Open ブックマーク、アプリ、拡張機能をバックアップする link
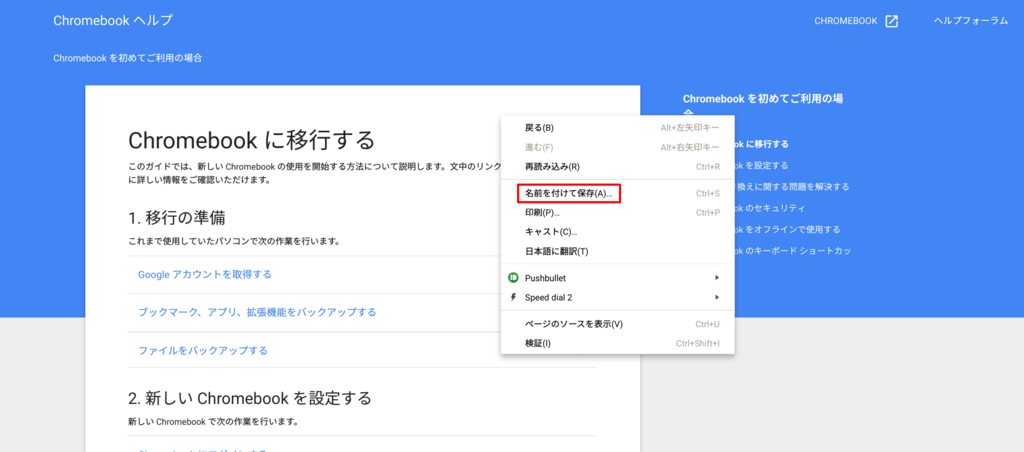1024x452 pixels. [257, 312]
